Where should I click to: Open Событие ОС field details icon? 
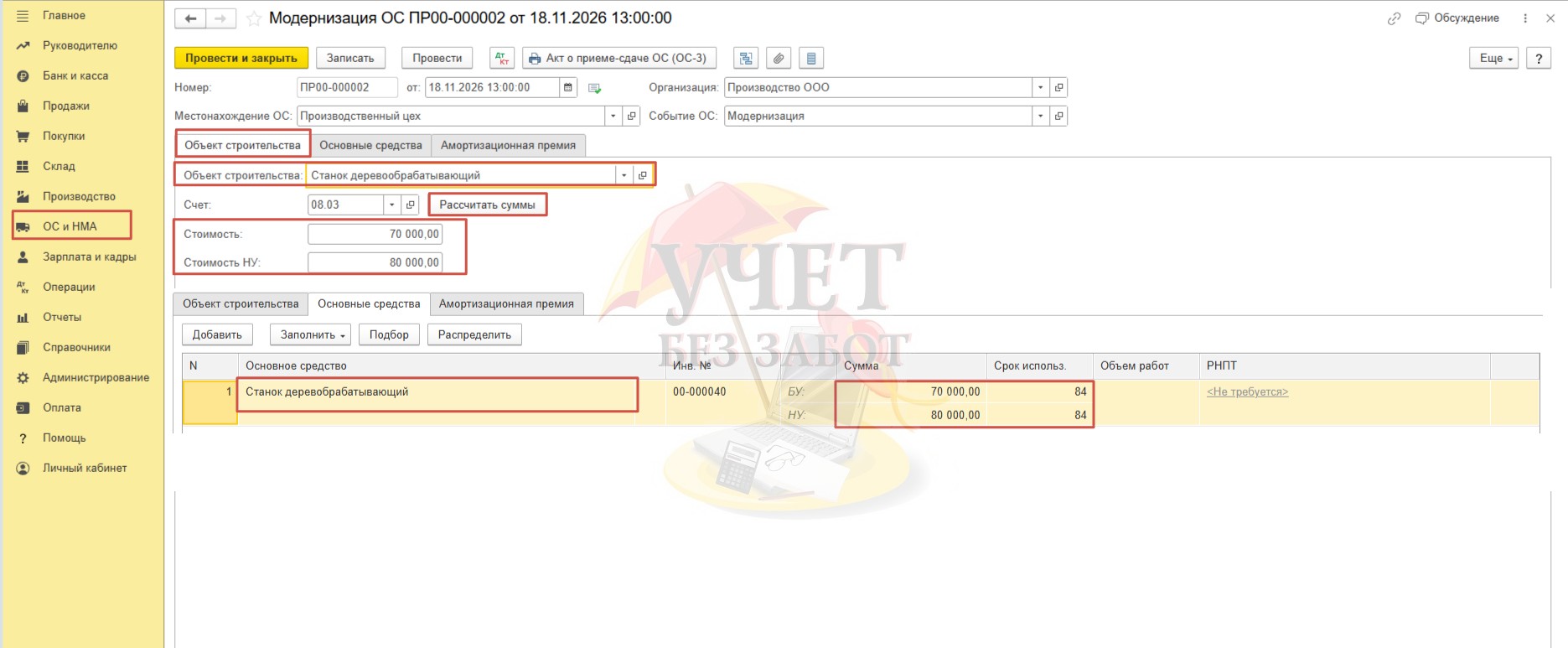1058,116
